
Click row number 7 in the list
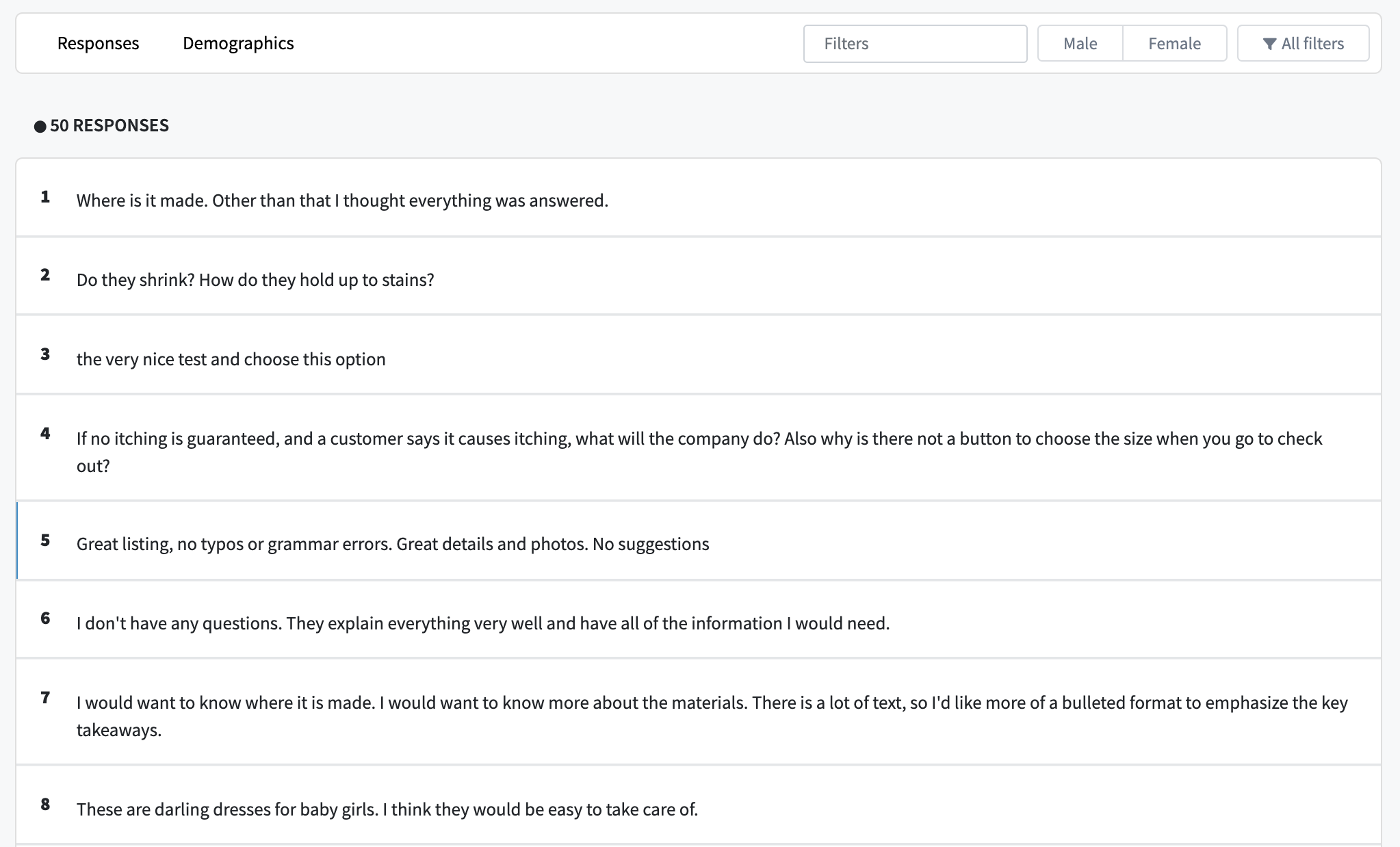click(x=45, y=698)
